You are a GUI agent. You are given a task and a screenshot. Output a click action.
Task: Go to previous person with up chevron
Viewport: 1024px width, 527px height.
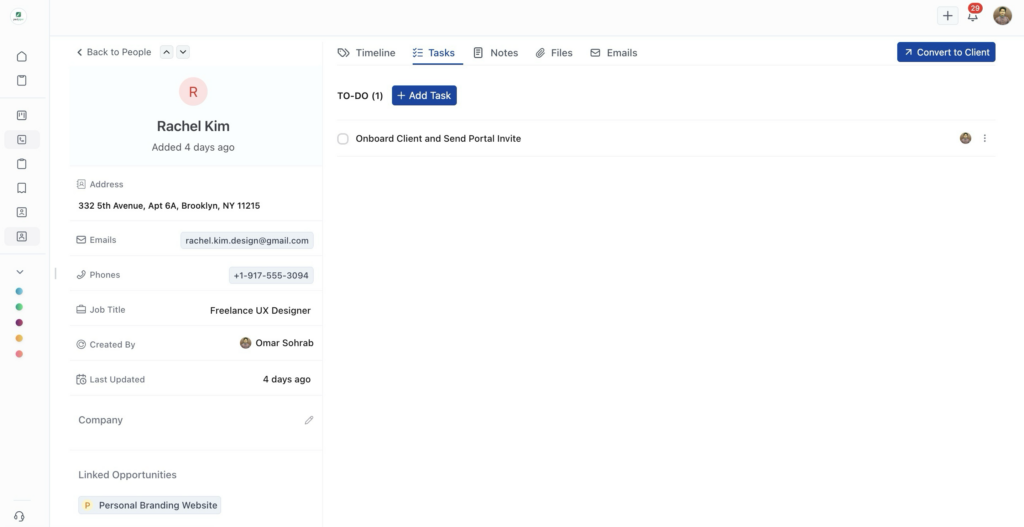pyautogui.click(x=167, y=52)
